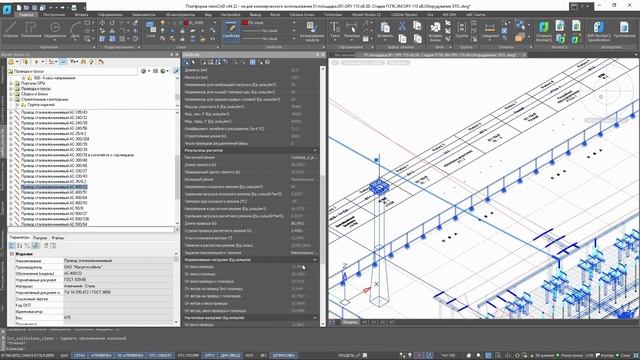Image resolution: width=640 pixels, height=360 pixels.
Task: Switch to the Файлы tab in library panel
Action: 58,238
